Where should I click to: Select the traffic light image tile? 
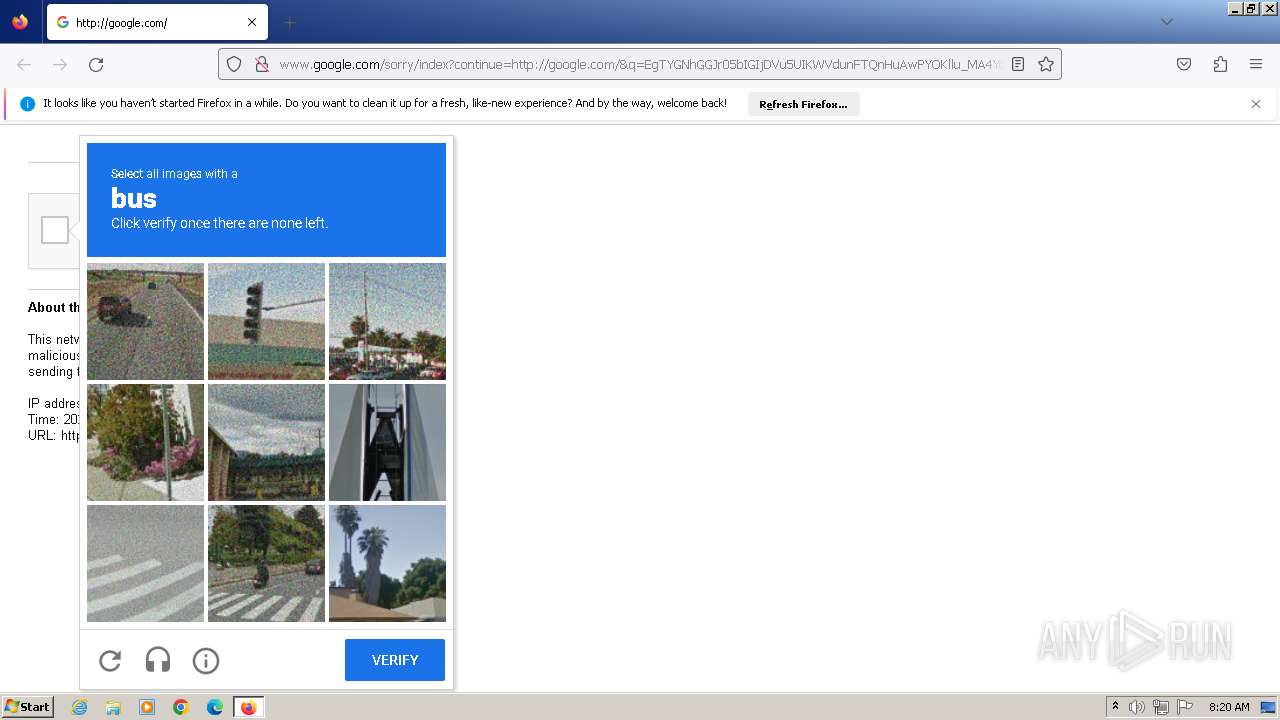click(x=266, y=321)
